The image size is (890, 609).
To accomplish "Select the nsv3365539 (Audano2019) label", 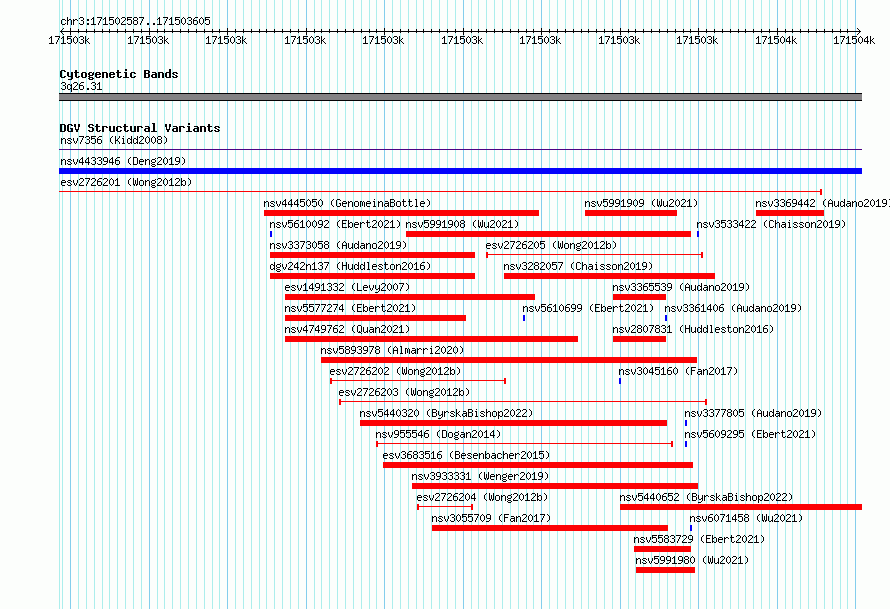I will pyautogui.click(x=681, y=287).
